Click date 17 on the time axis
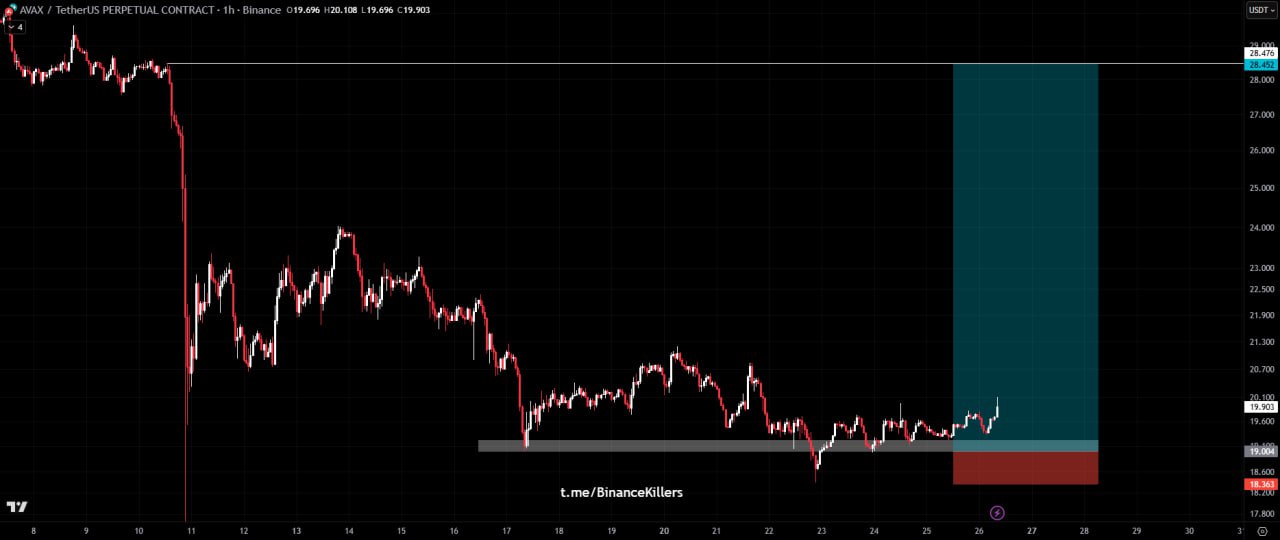The width and height of the screenshot is (1280, 540). pos(506,531)
